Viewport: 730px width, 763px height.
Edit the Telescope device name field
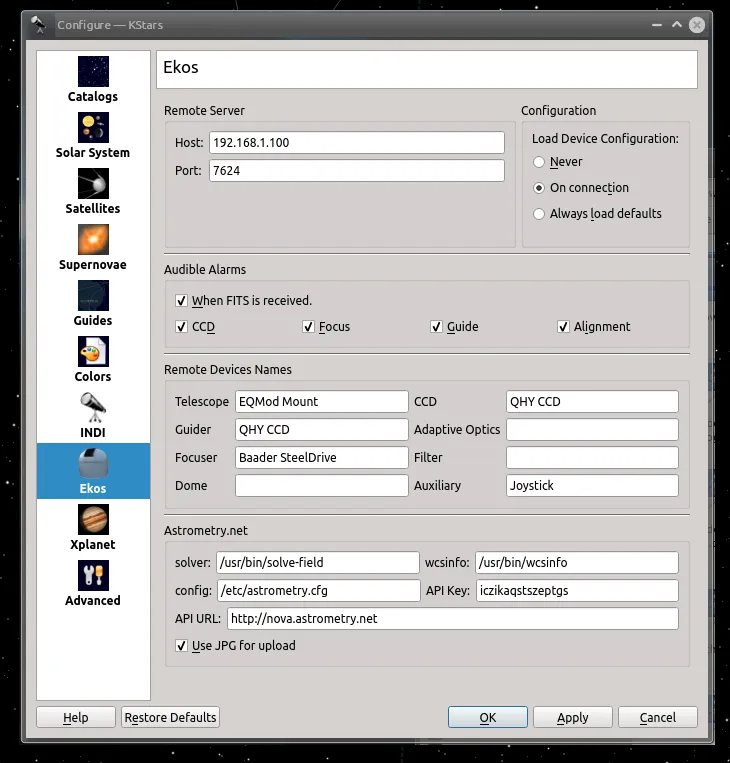322,401
